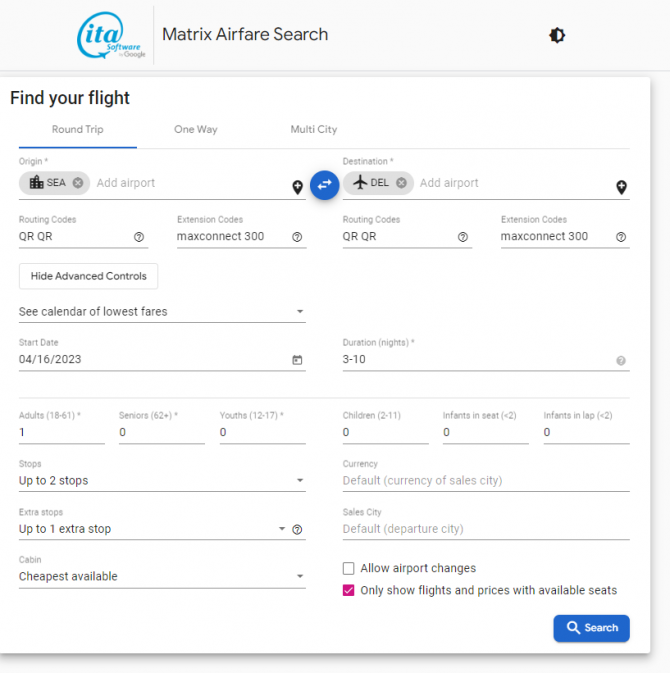Open the Start Date calendar picker icon
The height and width of the screenshot is (673, 670).
coord(297,360)
